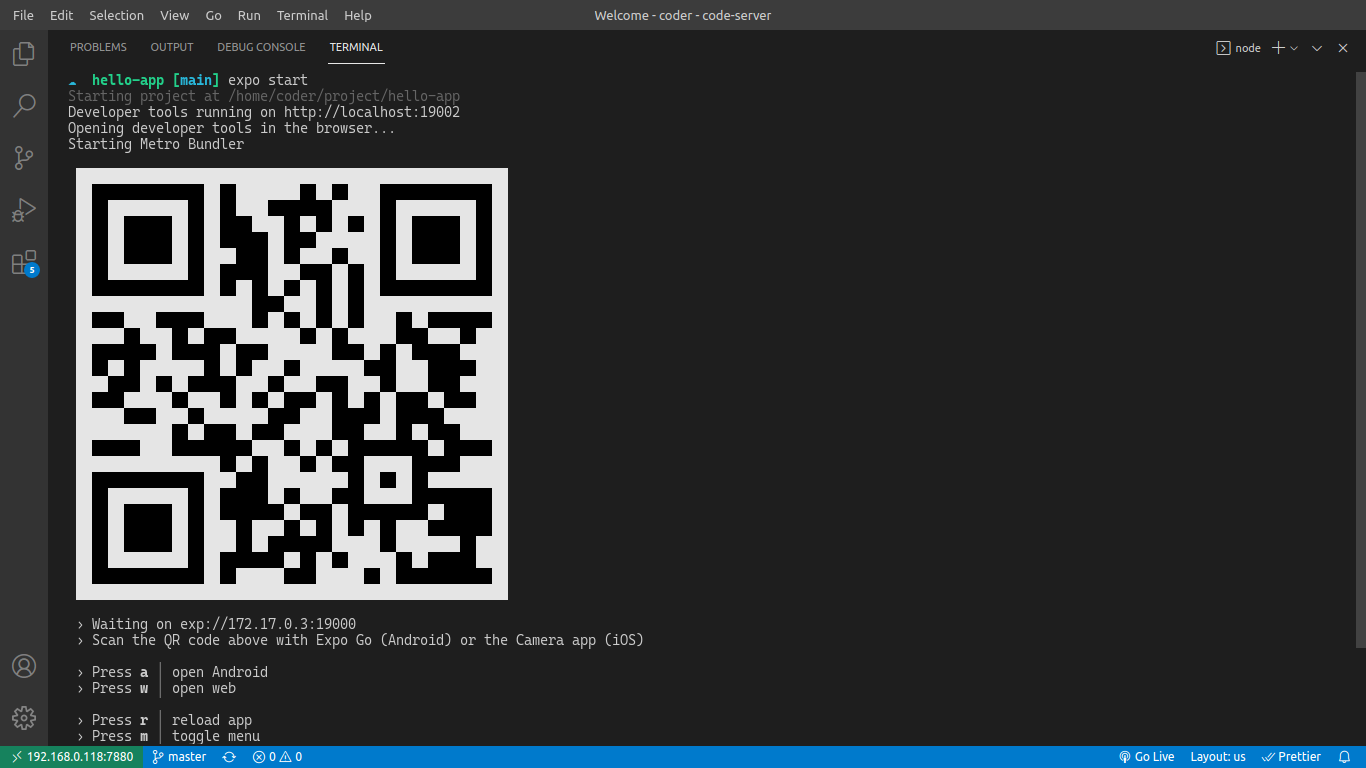
Task: Open the Go menu
Action: coord(213,15)
